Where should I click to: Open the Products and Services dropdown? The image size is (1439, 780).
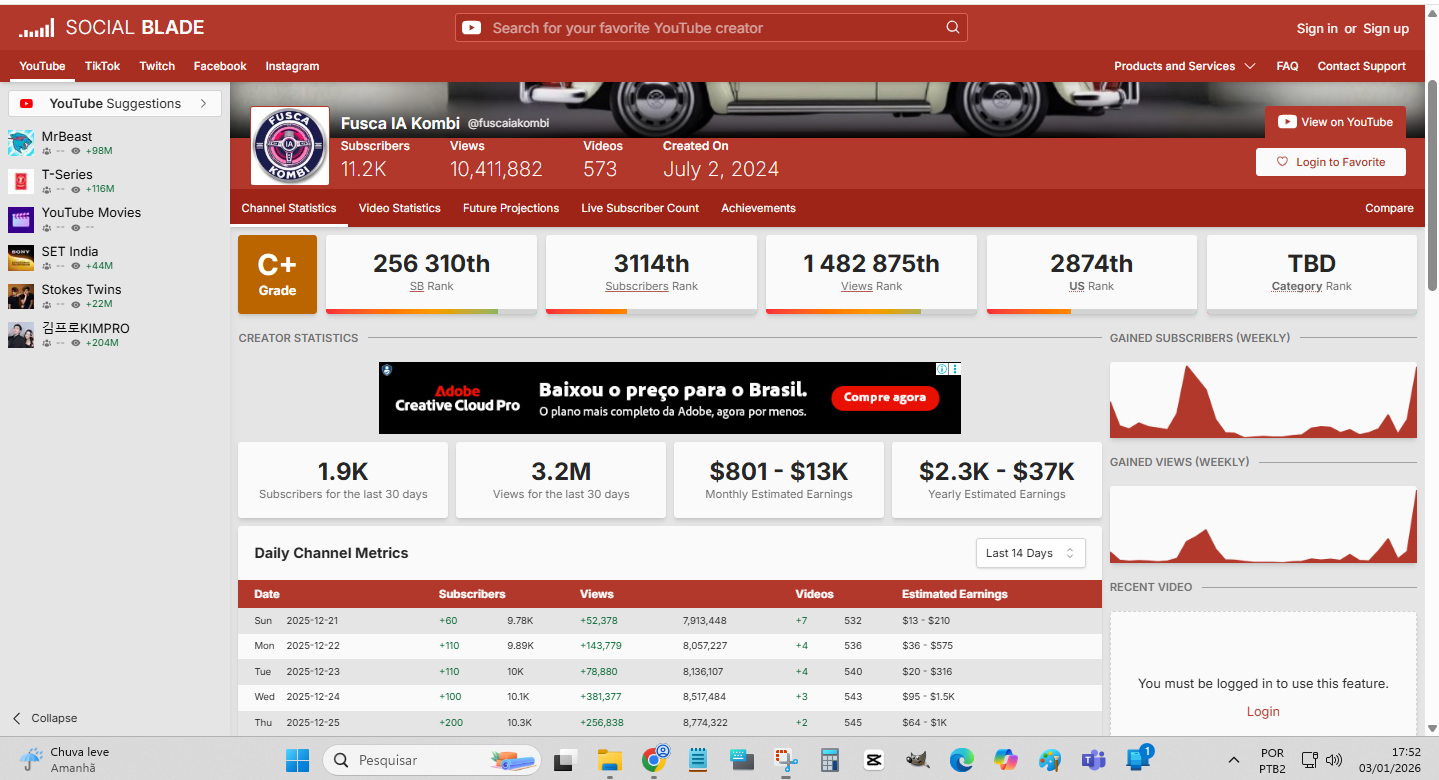[1184, 66]
